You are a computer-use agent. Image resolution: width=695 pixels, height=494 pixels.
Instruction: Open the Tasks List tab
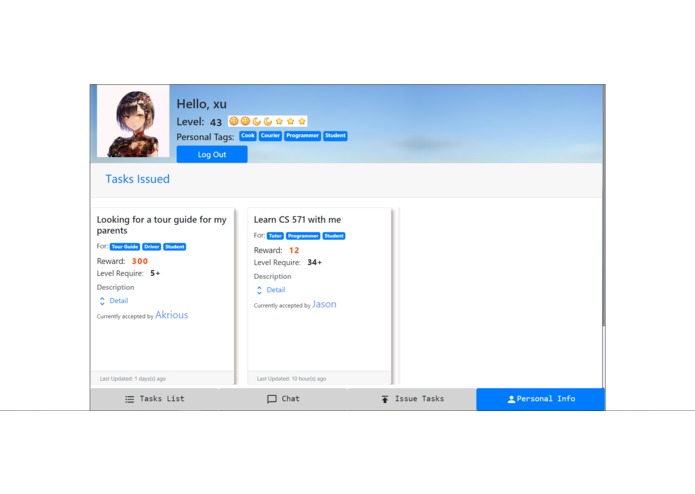154,399
